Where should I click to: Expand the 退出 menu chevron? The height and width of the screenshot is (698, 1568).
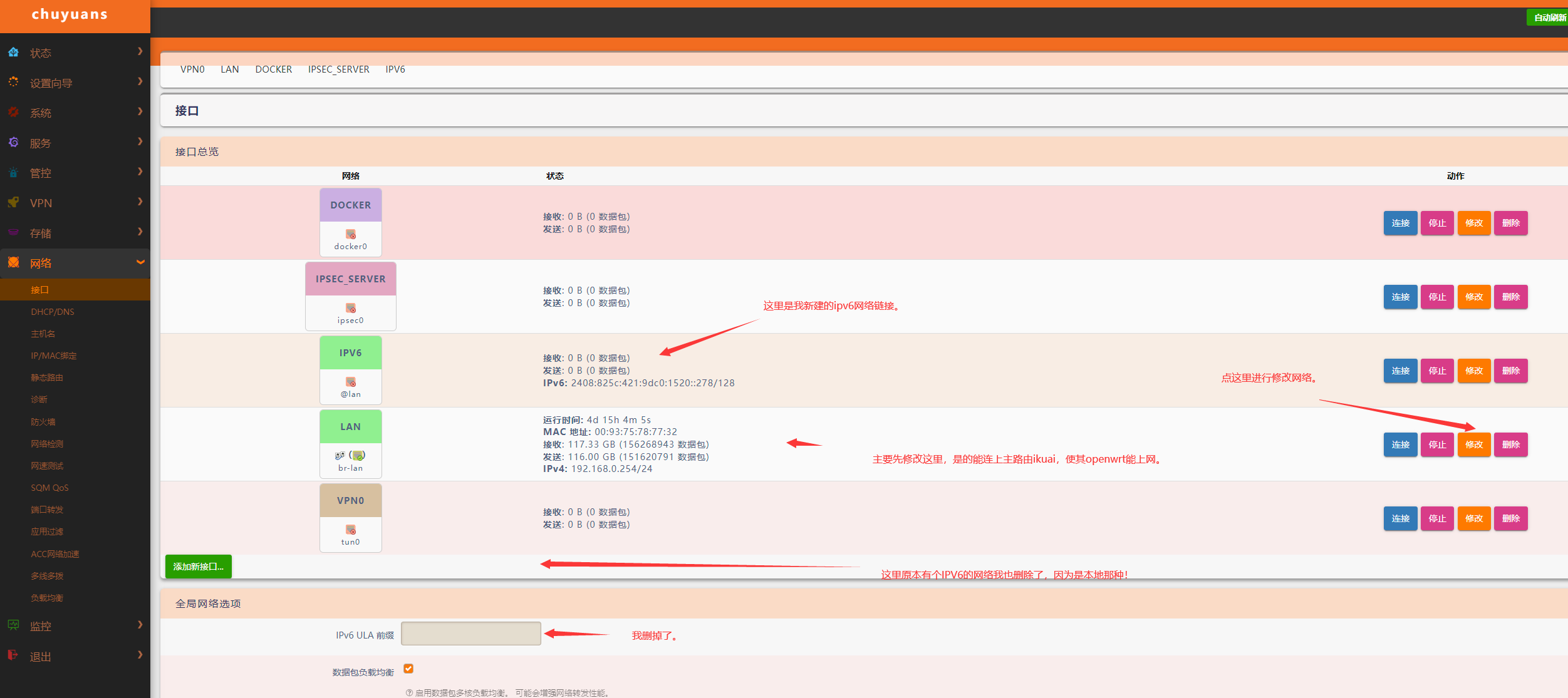tap(140, 655)
